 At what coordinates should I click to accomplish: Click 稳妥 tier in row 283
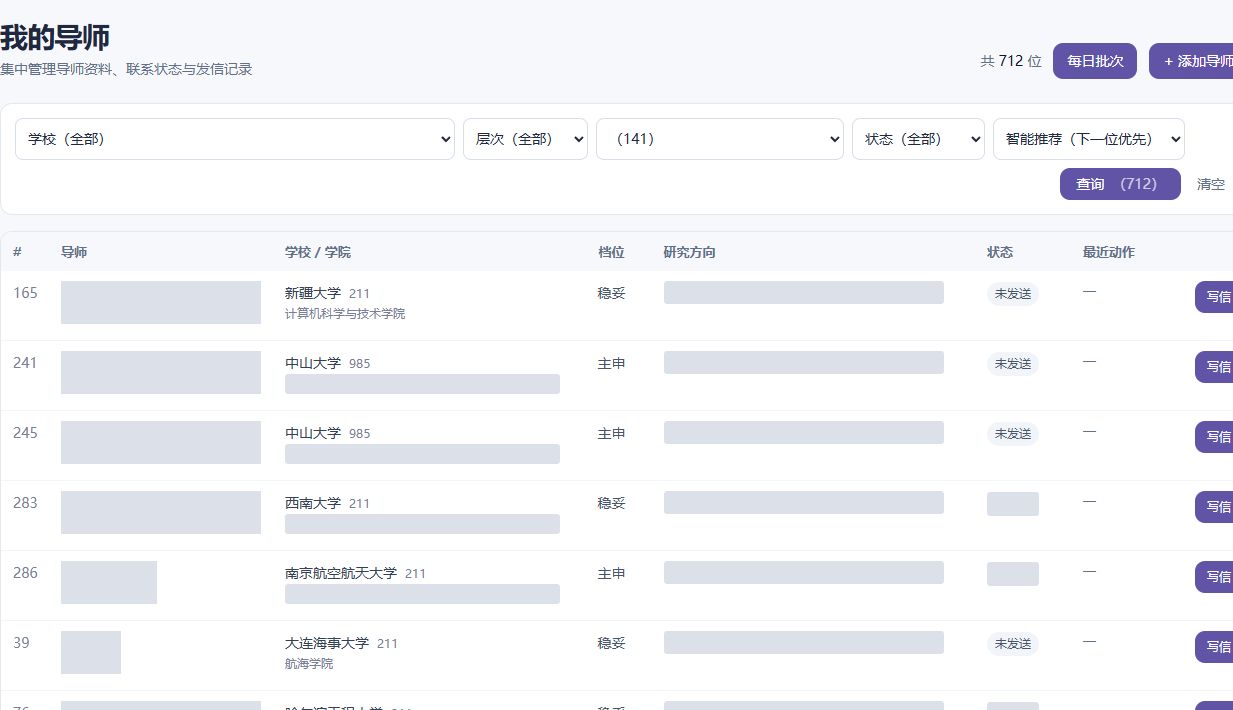[612, 504]
